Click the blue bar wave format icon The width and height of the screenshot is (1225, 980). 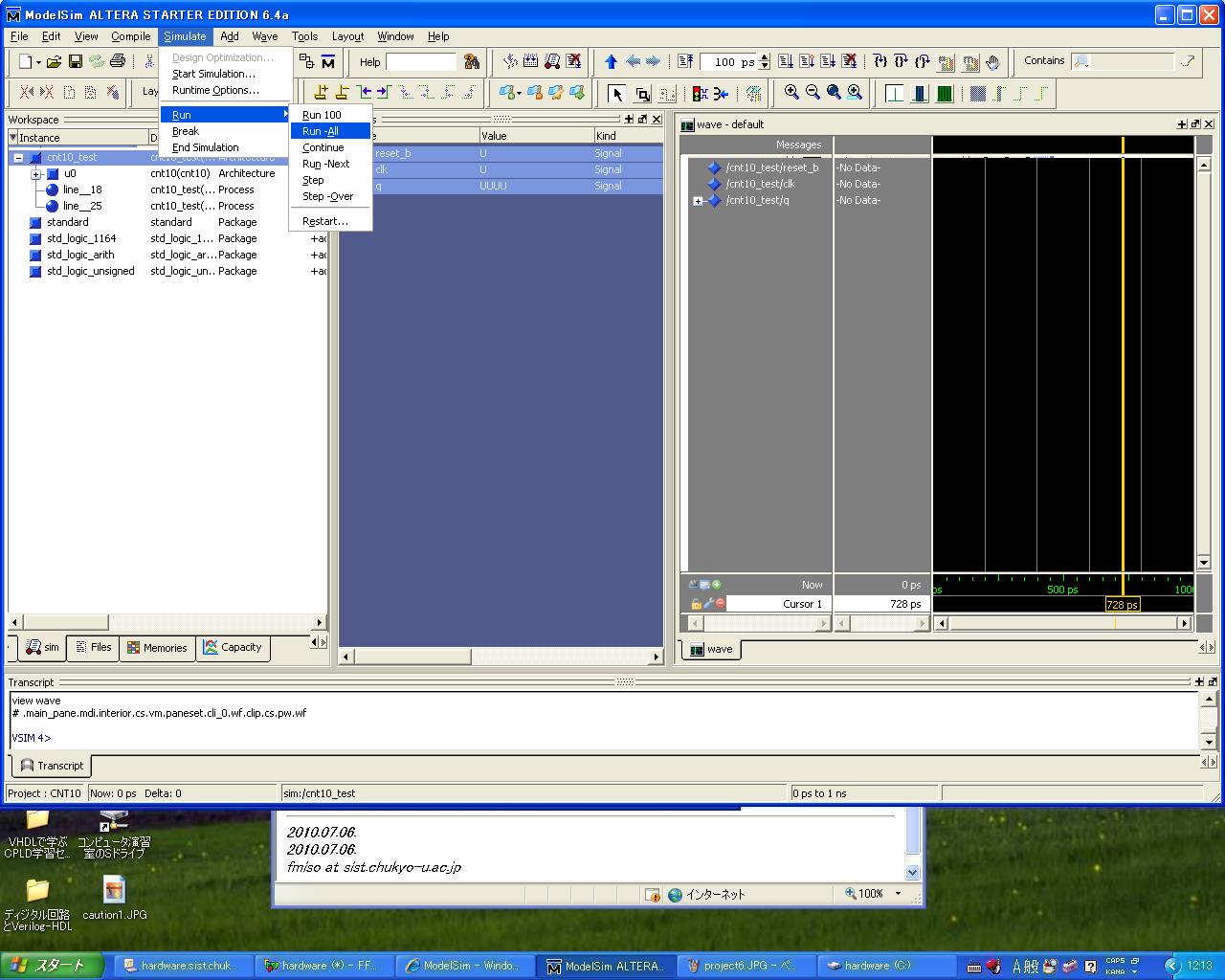[x=919, y=94]
